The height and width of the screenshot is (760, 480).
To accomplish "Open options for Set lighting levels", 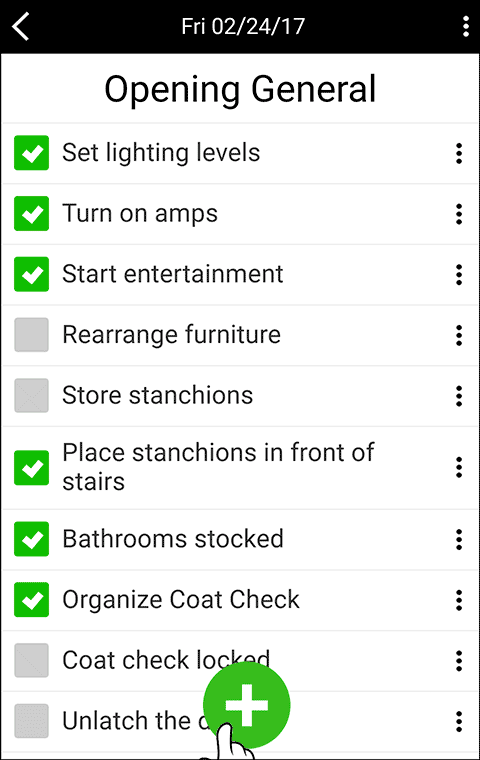I will pyautogui.click(x=459, y=153).
